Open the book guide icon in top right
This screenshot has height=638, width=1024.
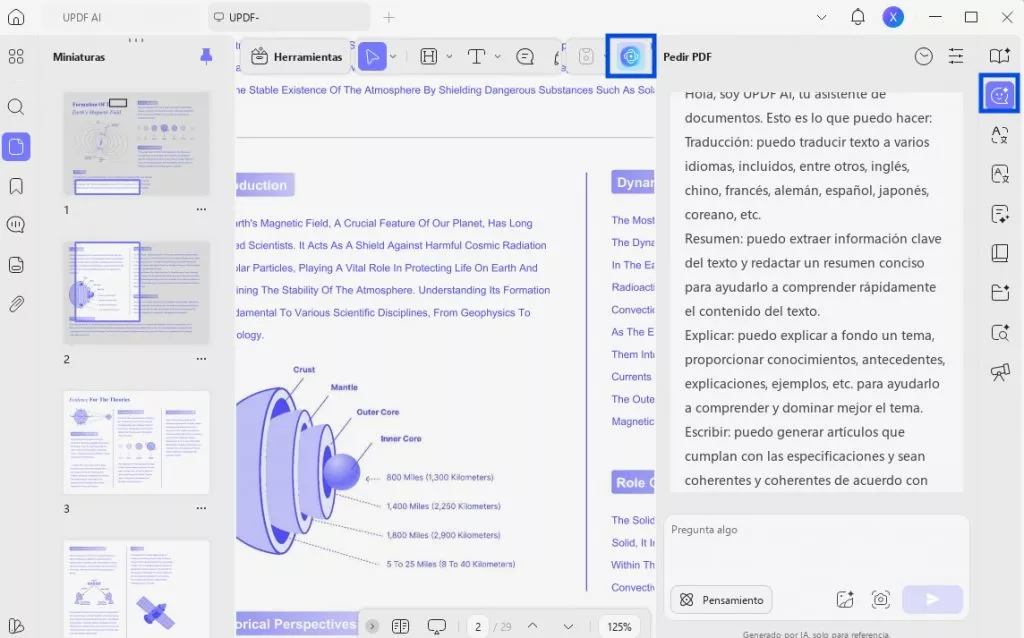coord(999,56)
